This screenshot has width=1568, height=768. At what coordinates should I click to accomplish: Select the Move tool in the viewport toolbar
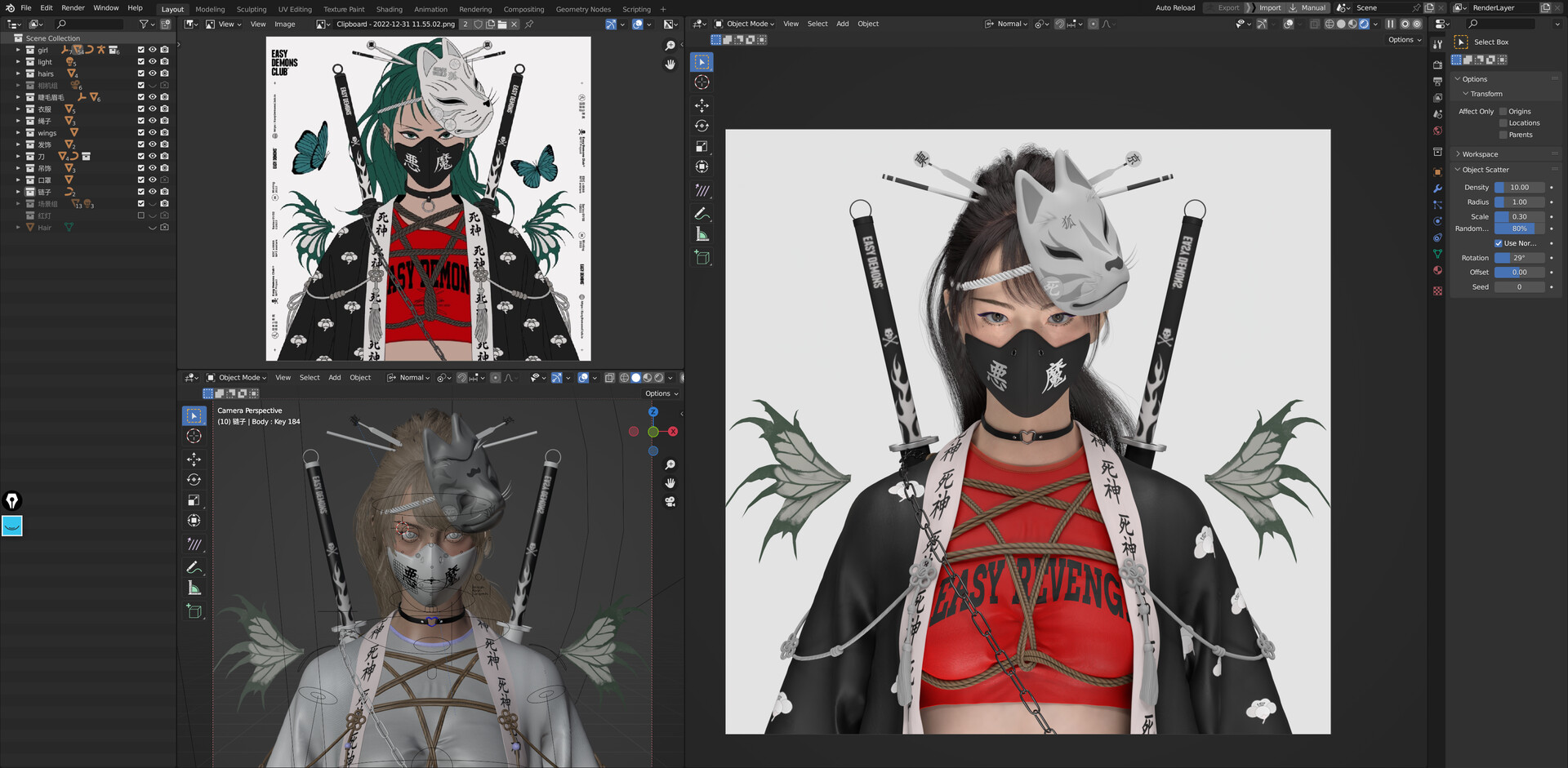pyautogui.click(x=701, y=104)
